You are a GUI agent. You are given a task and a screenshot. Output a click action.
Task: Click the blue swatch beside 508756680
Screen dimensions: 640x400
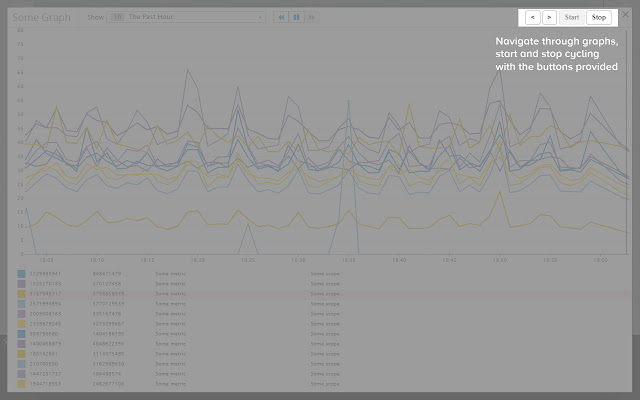21,334
